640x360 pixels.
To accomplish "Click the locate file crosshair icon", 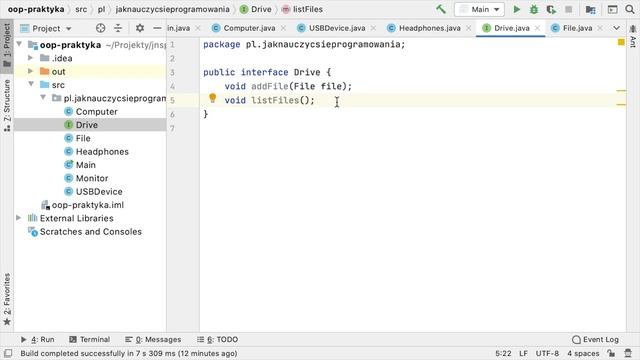I will click(100, 28).
